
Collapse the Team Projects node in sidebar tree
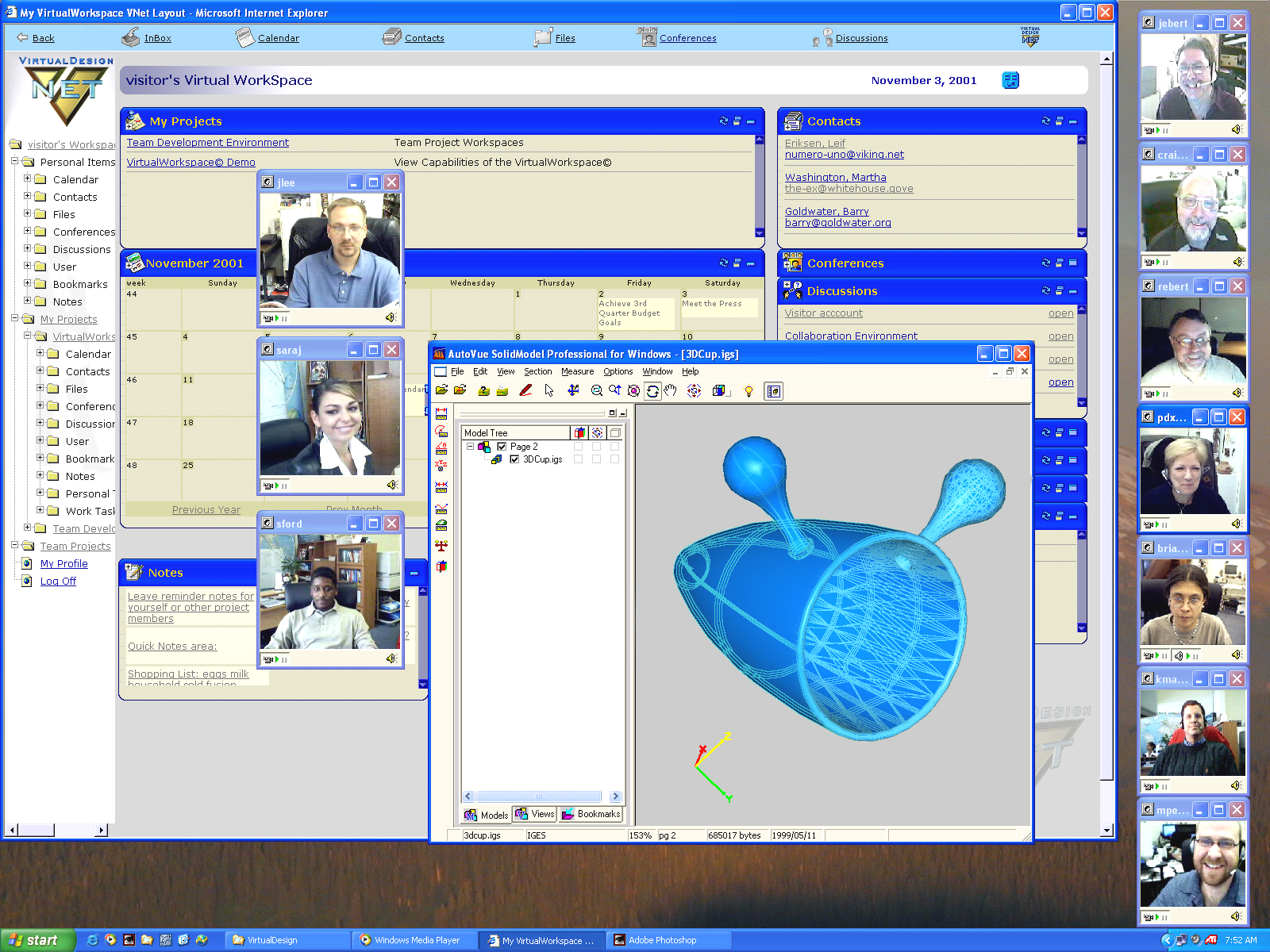pyautogui.click(x=14, y=545)
